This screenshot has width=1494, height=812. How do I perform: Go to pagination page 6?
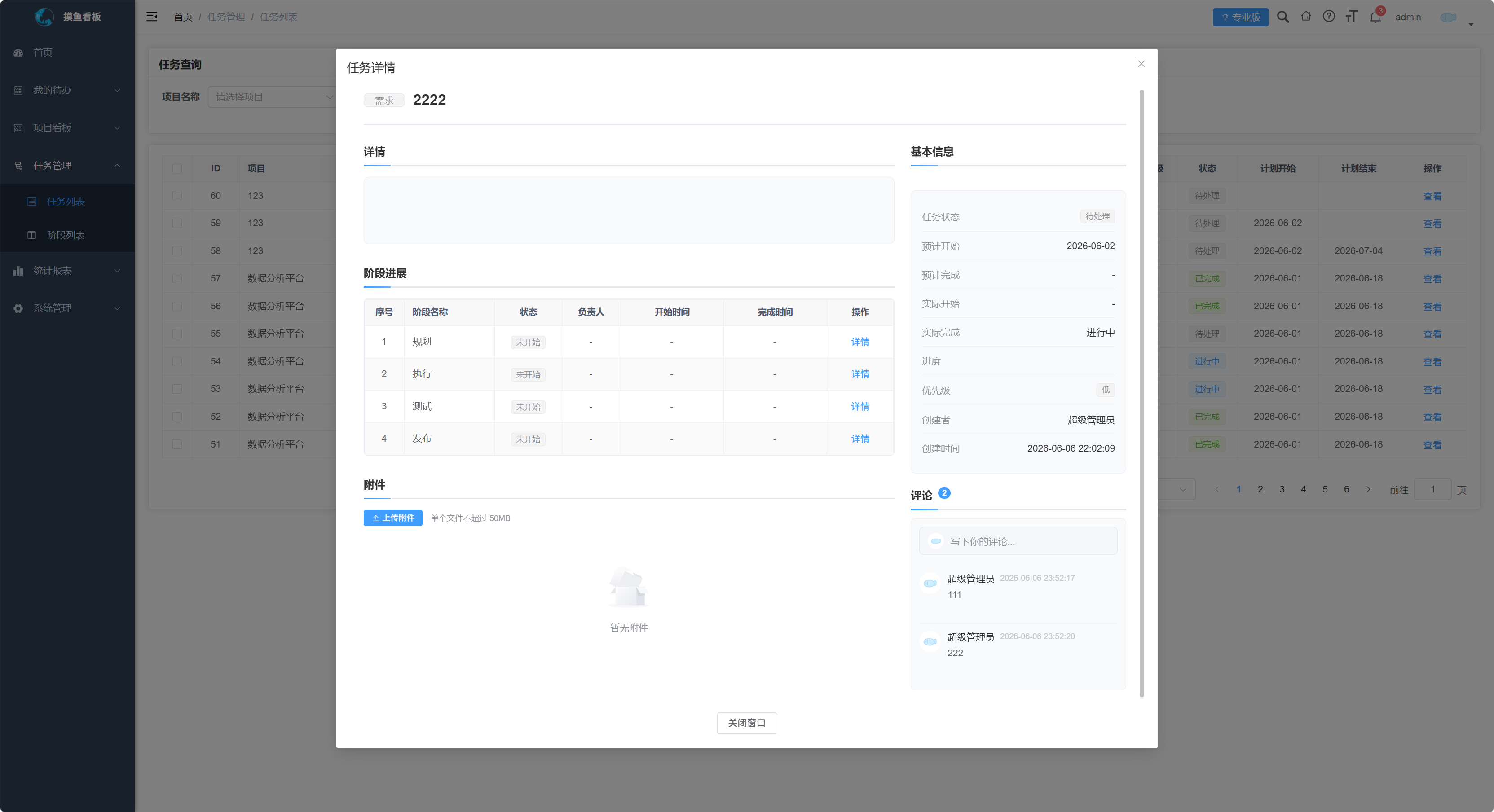click(1347, 489)
